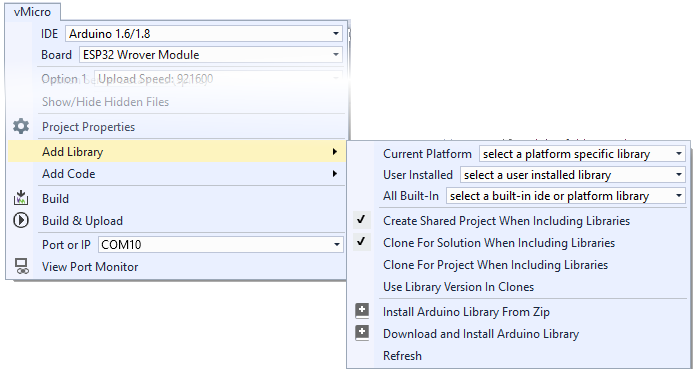Click the Project Properties gear icon
695x372 pixels.
tap(21, 127)
